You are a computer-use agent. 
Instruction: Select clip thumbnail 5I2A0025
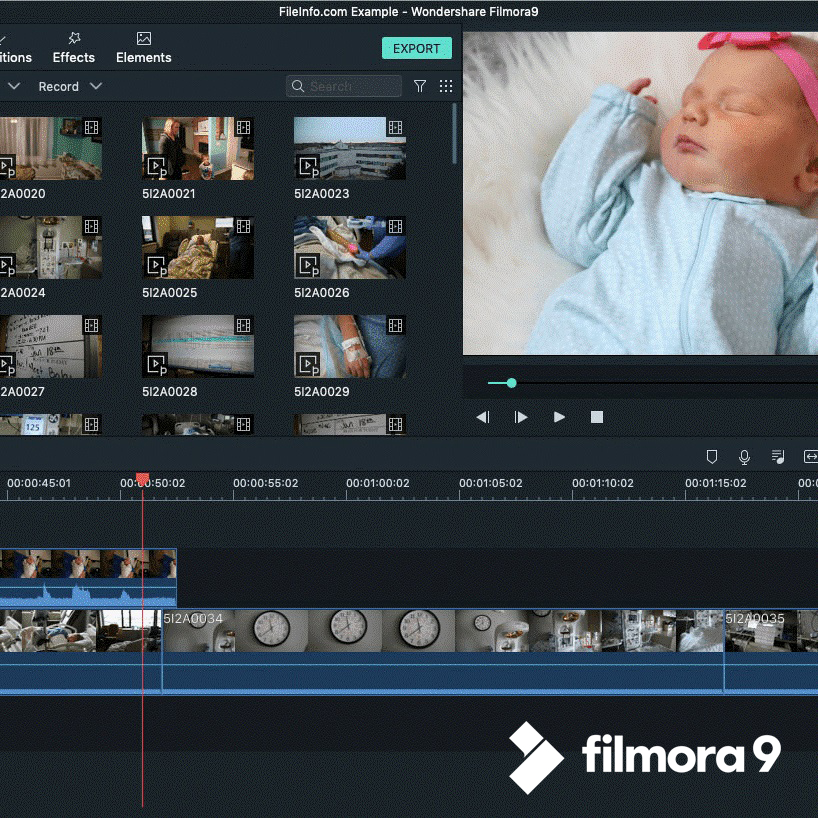tap(198, 247)
